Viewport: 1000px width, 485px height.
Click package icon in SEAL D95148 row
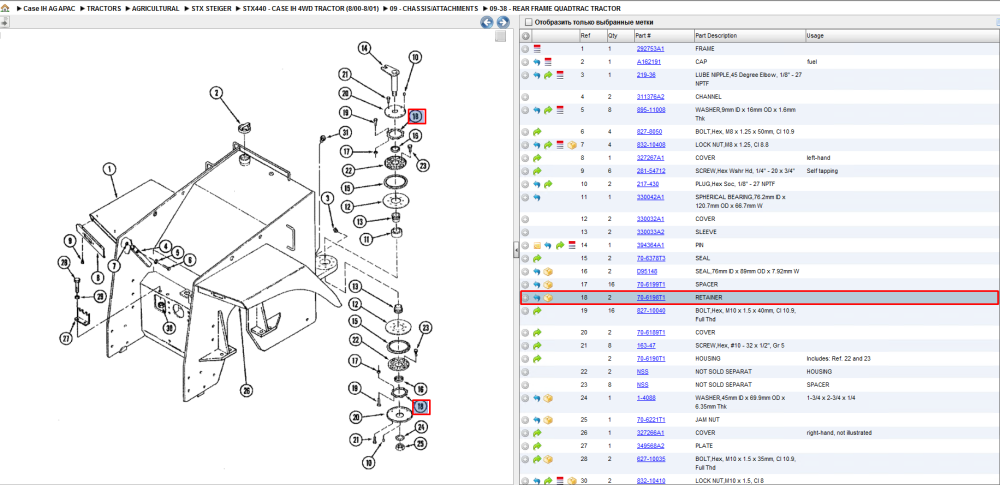548,271
